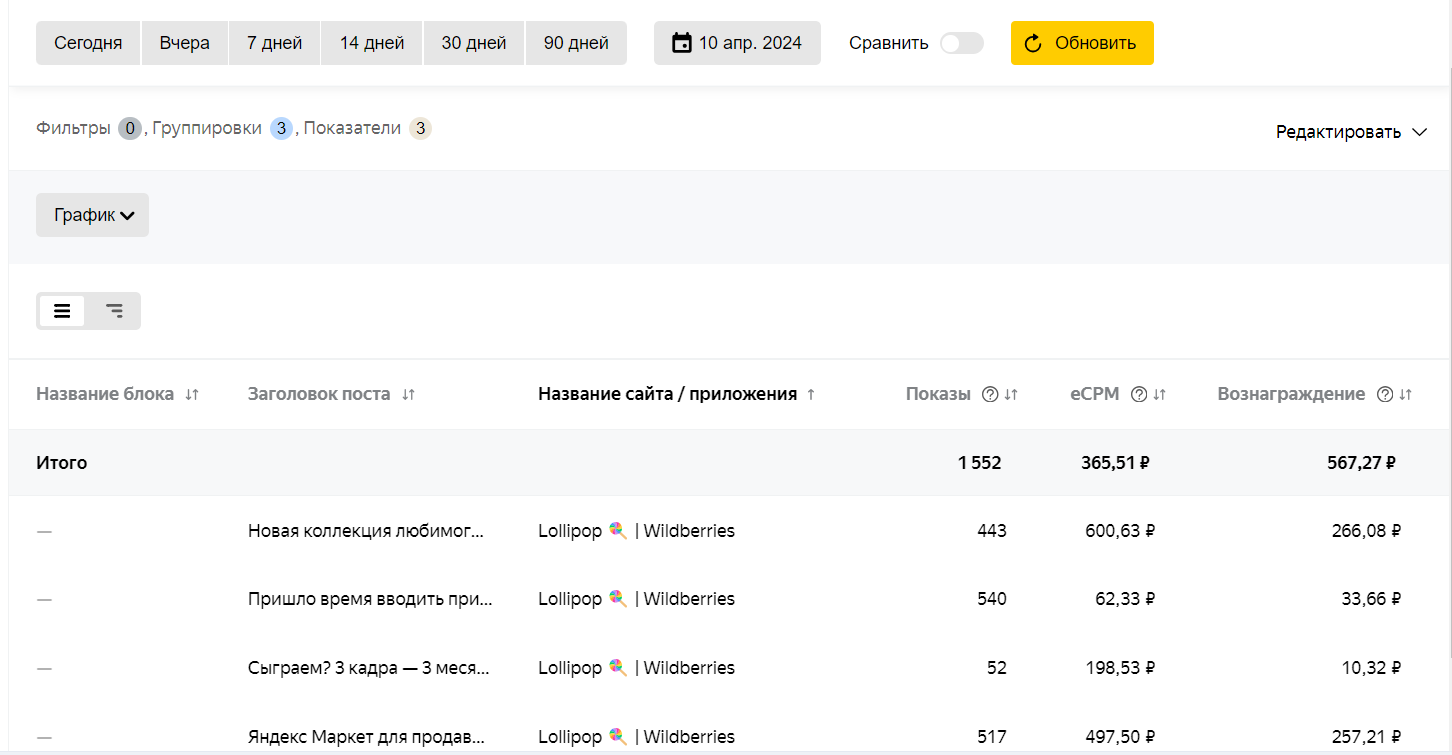Sort by Показы column arrows
This screenshot has width=1452, height=755.
1011,394
